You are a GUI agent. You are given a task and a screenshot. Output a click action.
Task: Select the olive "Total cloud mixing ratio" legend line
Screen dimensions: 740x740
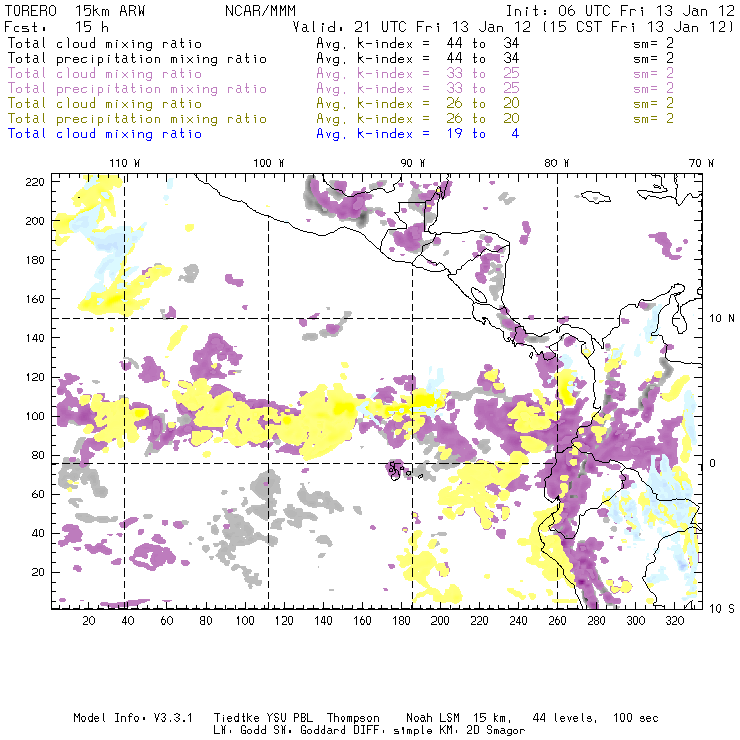(x=105, y=103)
